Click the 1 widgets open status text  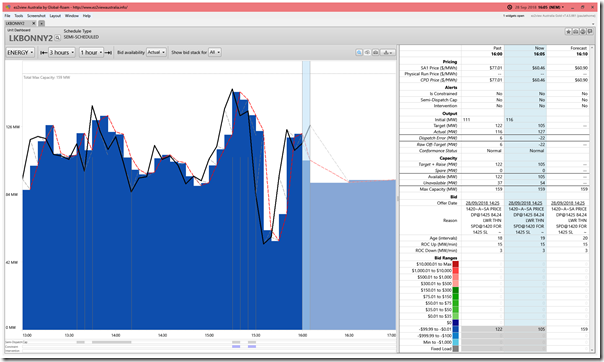click(x=513, y=16)
